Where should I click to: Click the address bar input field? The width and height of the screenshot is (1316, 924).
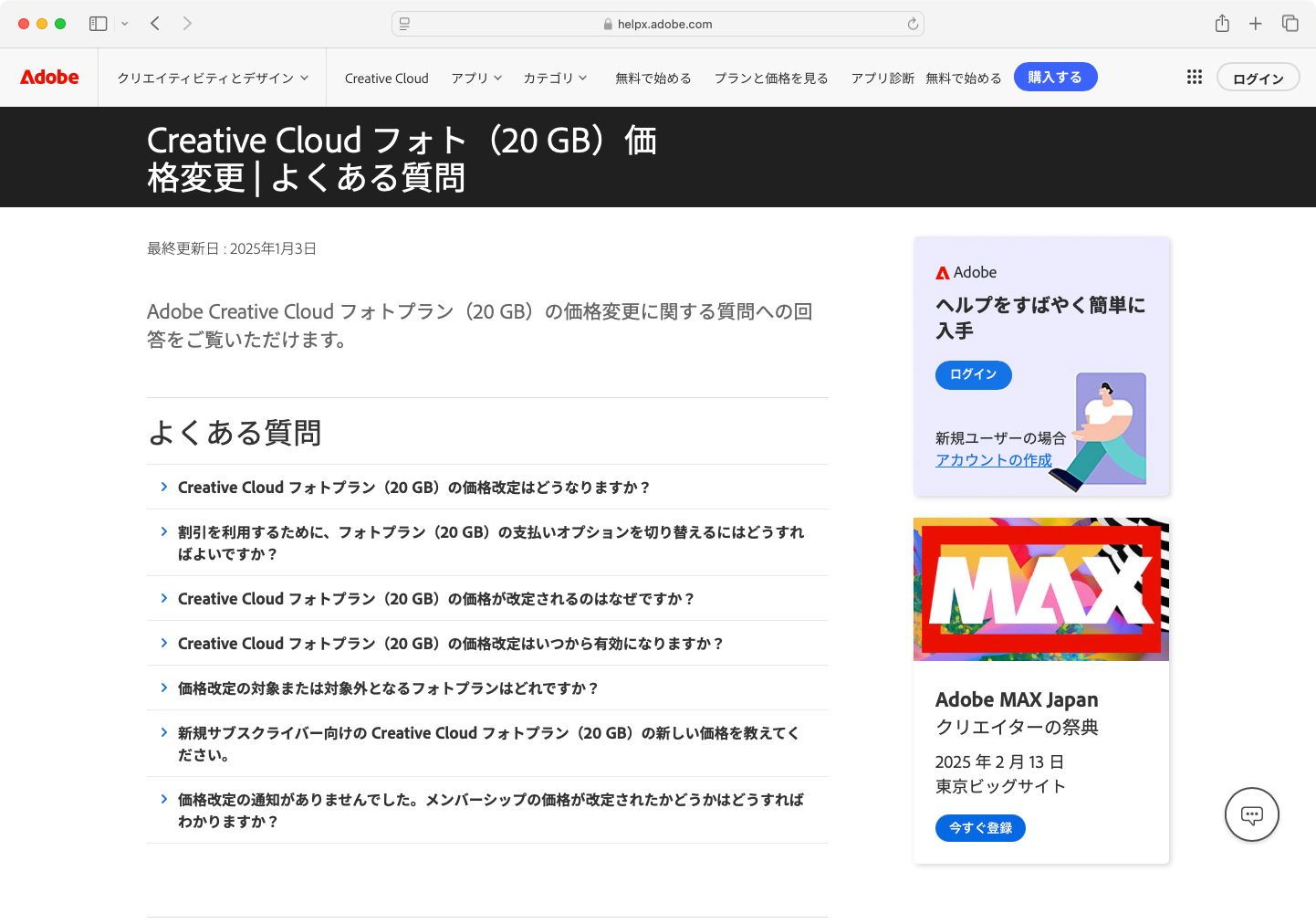tap(656, 23)
